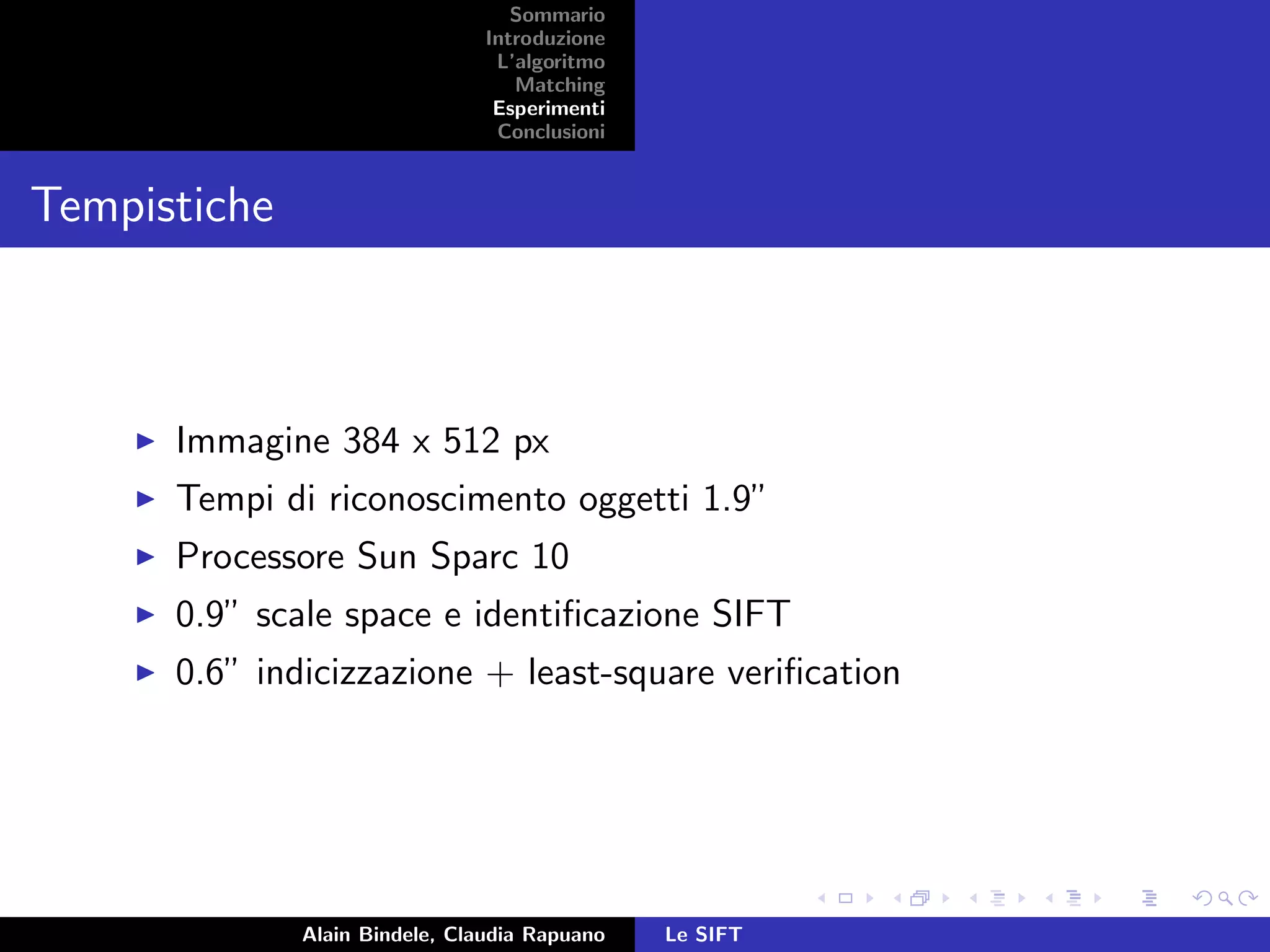Go to next slide arrow

870,898
